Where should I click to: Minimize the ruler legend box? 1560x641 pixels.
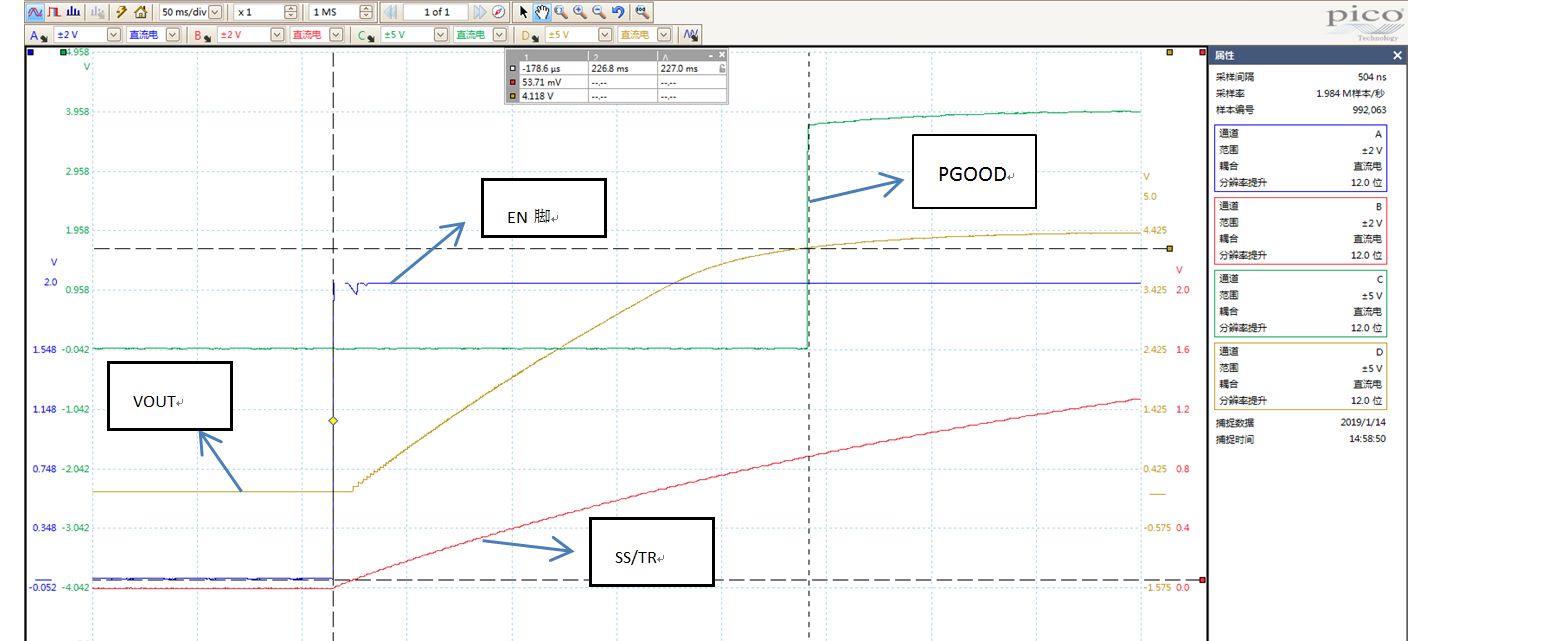coord(710,55)
